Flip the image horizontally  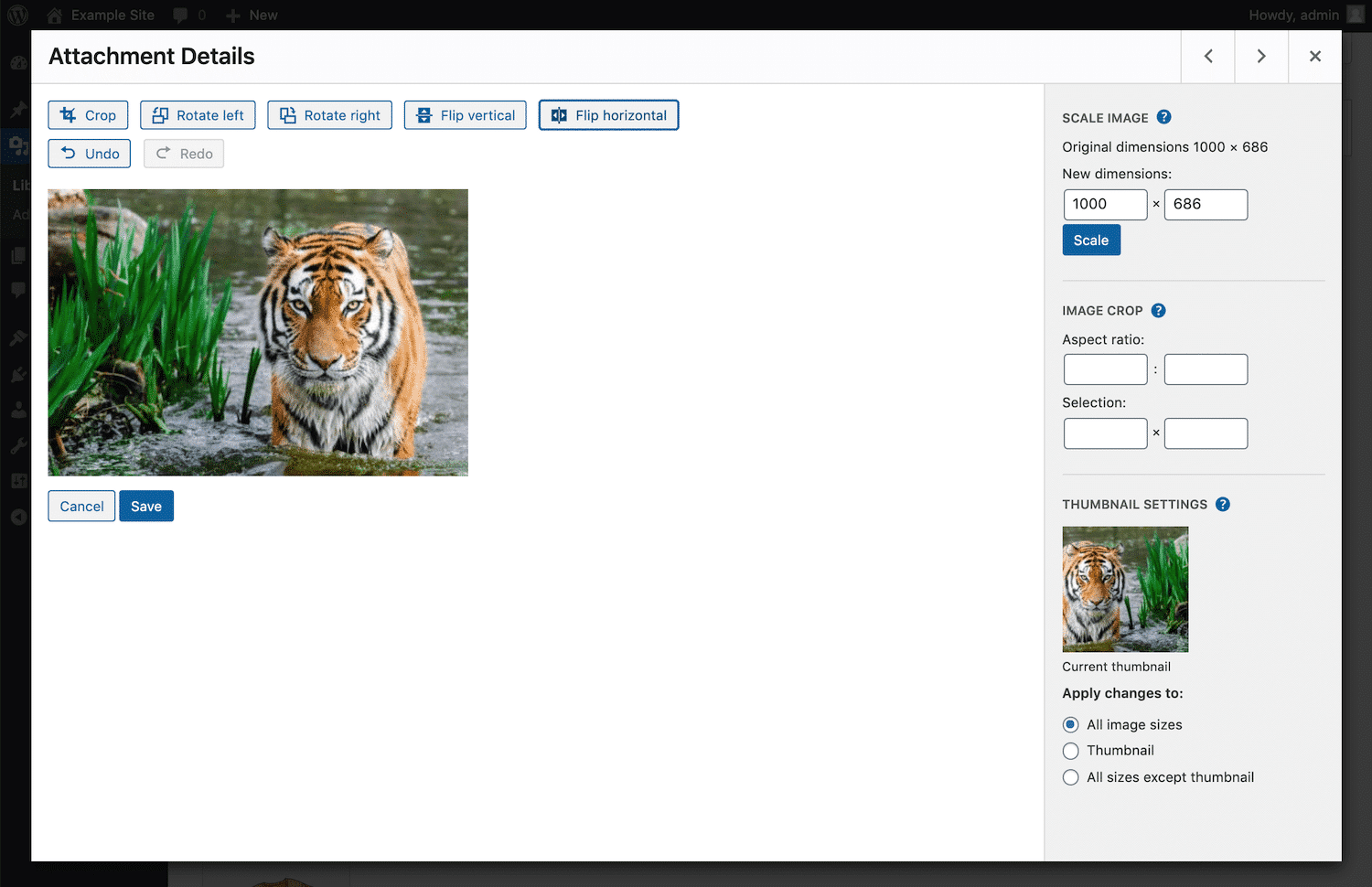608,114
